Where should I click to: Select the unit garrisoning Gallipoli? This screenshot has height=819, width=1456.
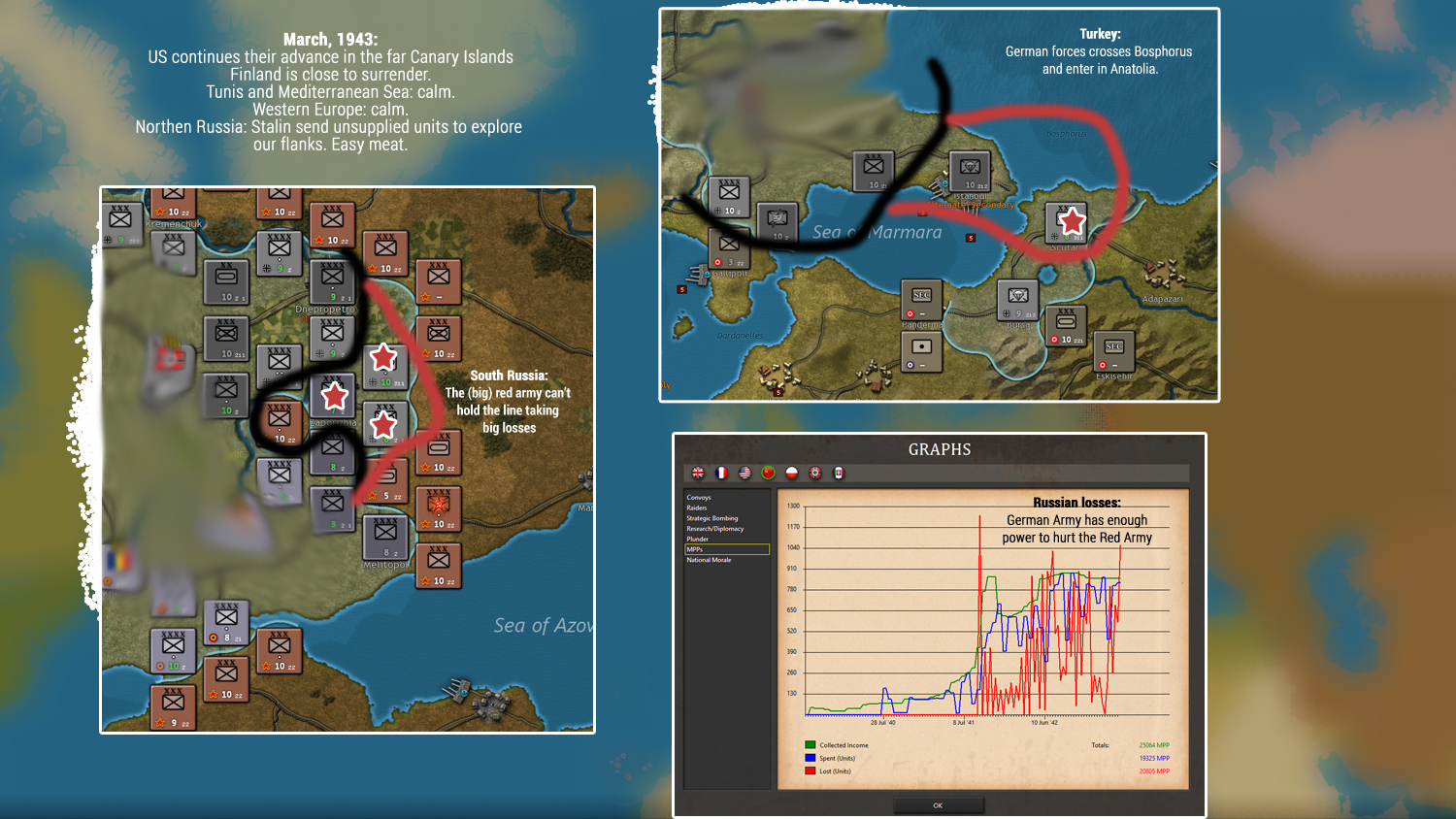click(x=729, y=249)
